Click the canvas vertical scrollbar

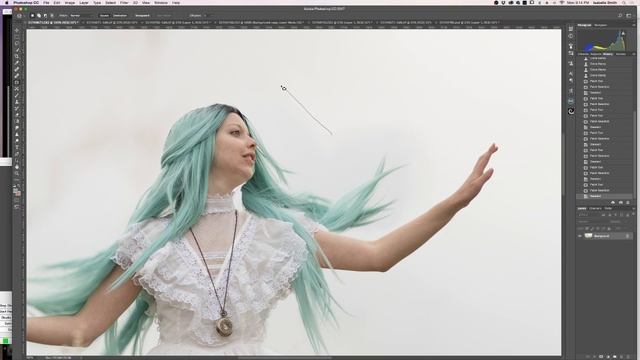(x=563, y=163)
